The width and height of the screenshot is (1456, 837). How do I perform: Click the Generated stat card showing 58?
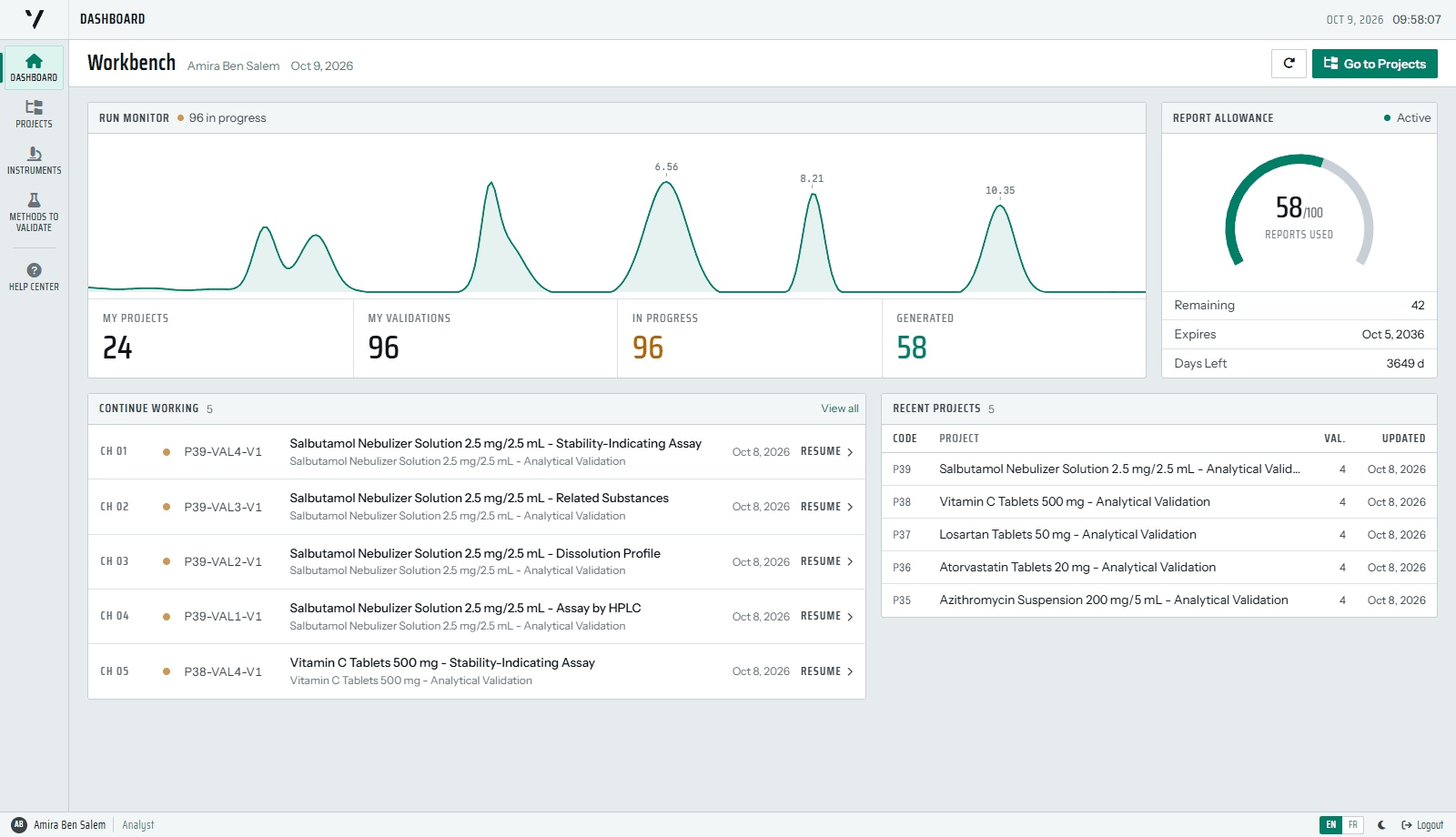[1014, 338]
